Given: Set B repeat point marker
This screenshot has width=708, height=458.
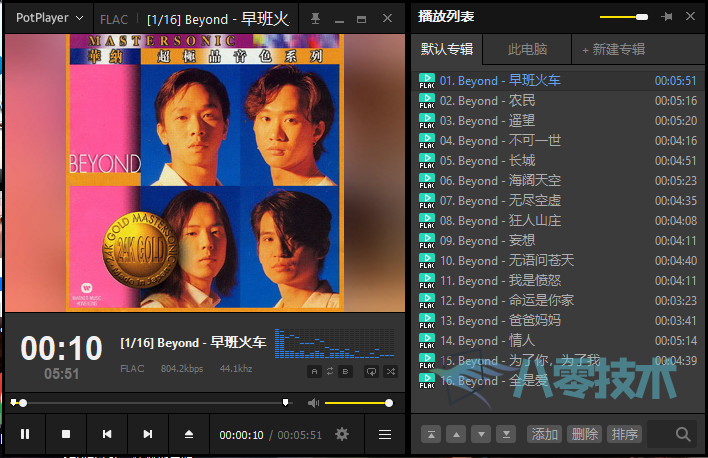Looking at the screenshot, I should (x=345, y=372).
